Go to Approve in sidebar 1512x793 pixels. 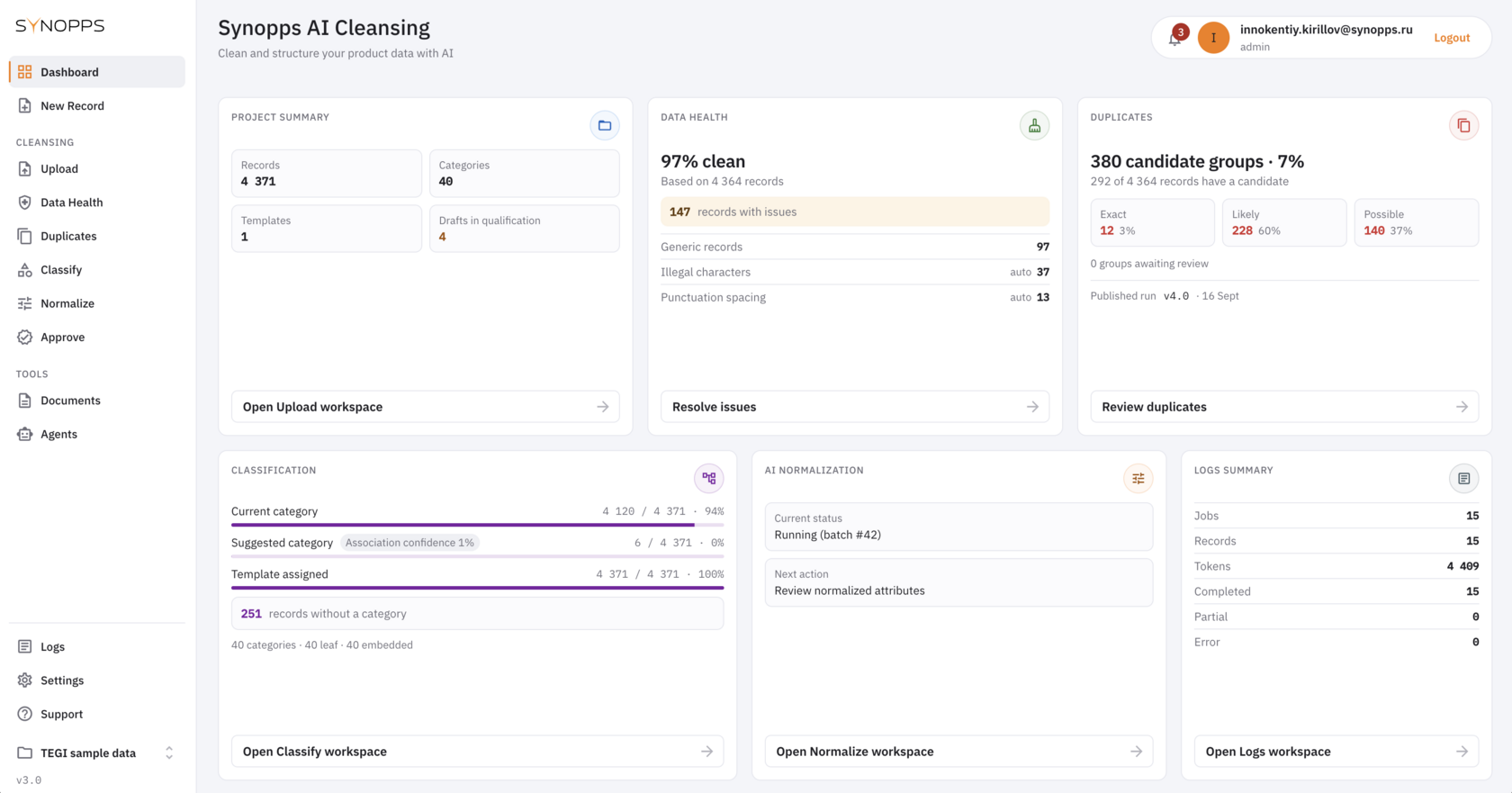coord(97,338)
